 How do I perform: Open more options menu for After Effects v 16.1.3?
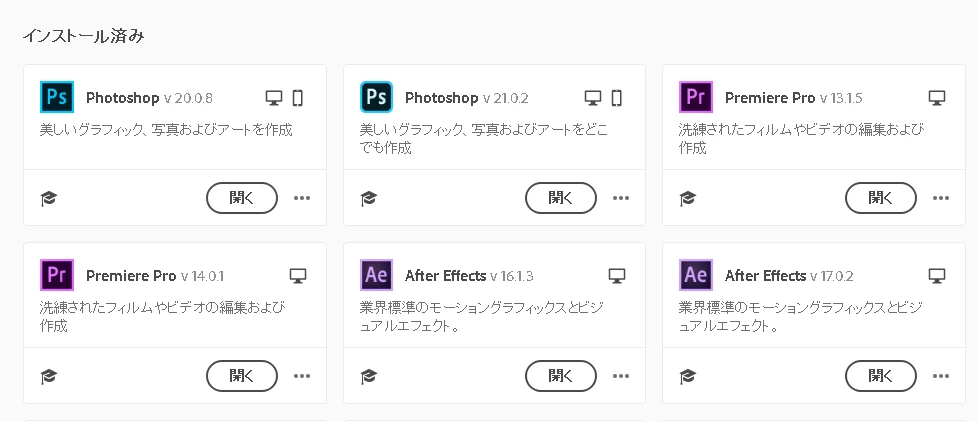click(x=621, y=376)
